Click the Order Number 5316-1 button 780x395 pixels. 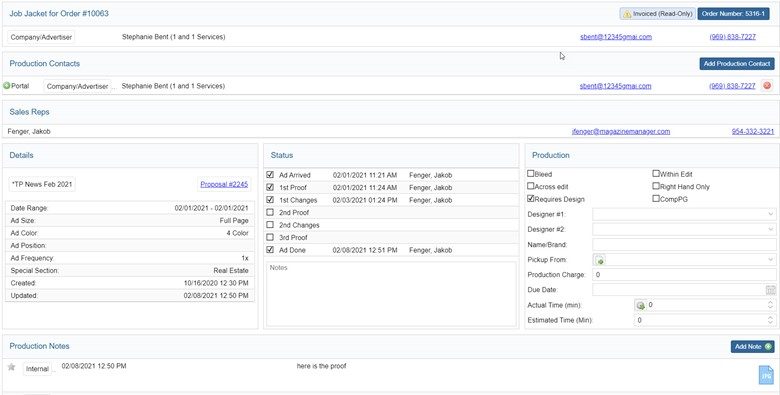point(733,14)
